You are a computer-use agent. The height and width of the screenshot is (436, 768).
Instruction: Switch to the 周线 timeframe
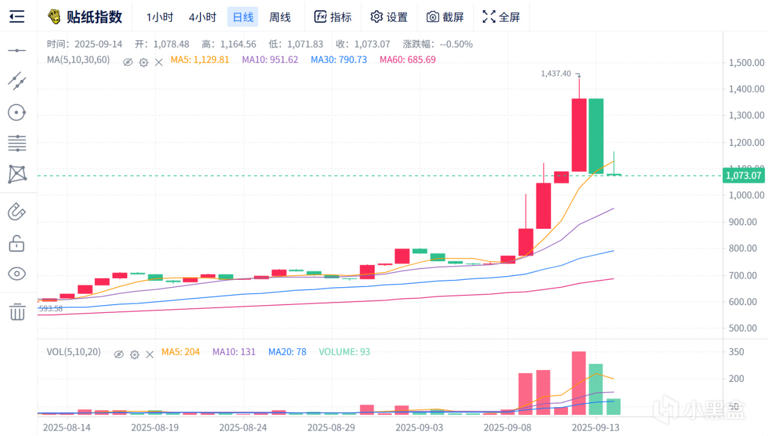coord(280,17)
